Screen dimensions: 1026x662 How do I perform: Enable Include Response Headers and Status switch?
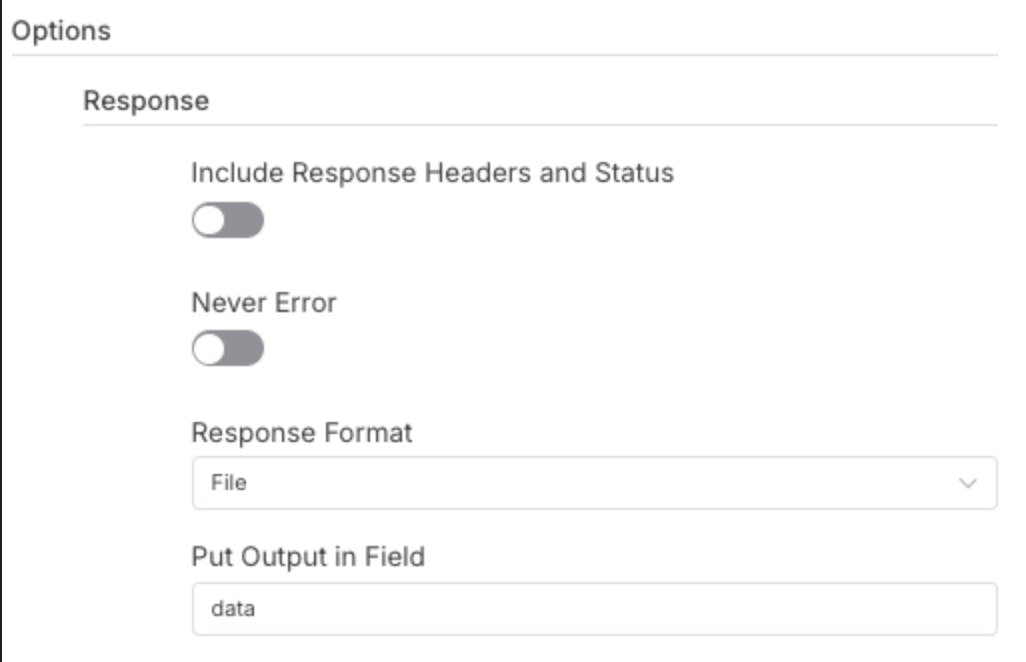[228, 220]
